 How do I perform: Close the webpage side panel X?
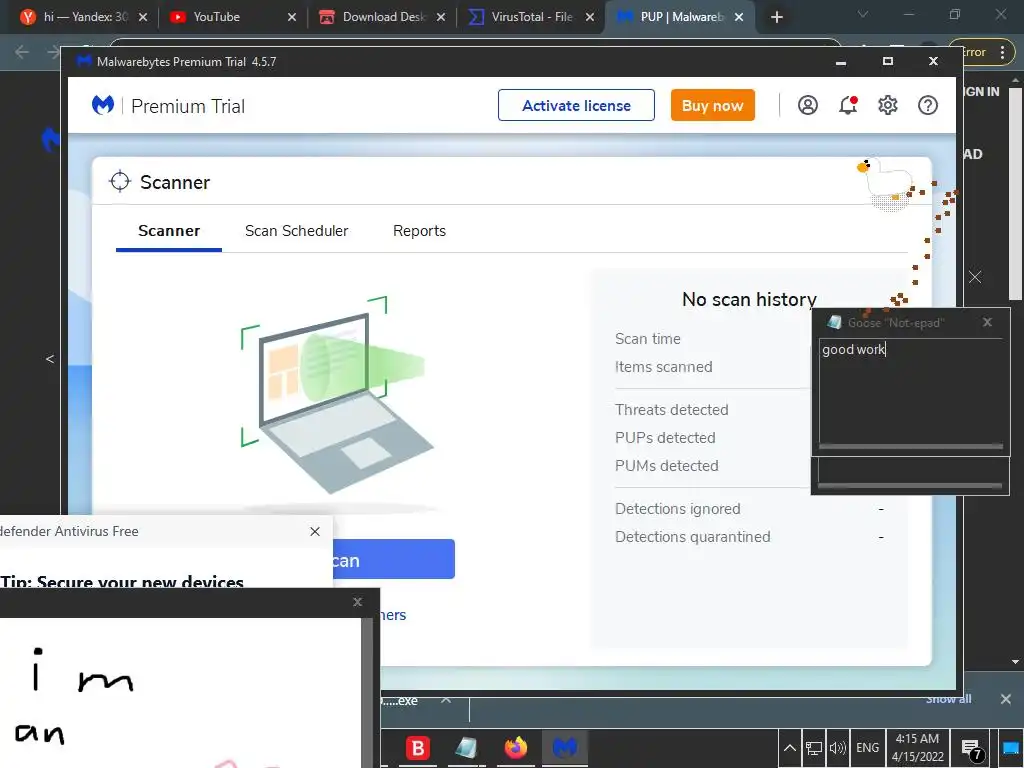pyautogui.click(x=975, y=277)
